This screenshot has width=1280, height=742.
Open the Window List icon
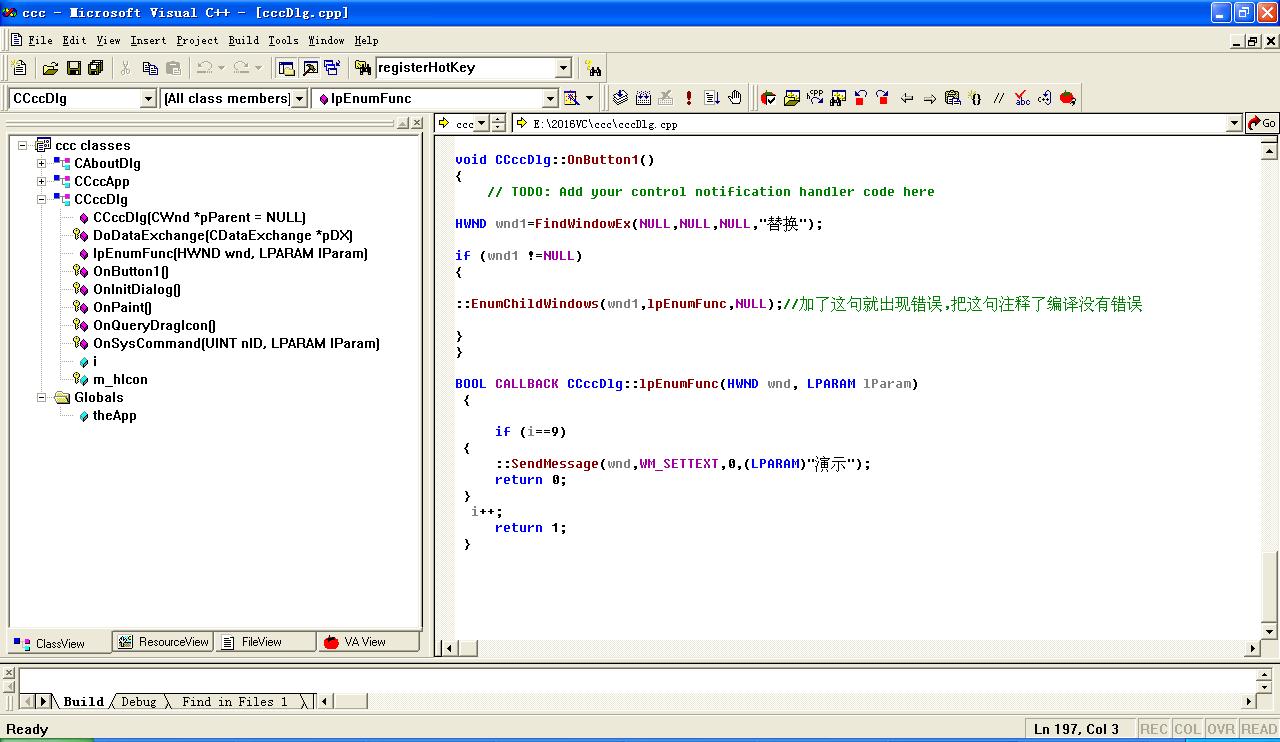(x=332, y=68)
